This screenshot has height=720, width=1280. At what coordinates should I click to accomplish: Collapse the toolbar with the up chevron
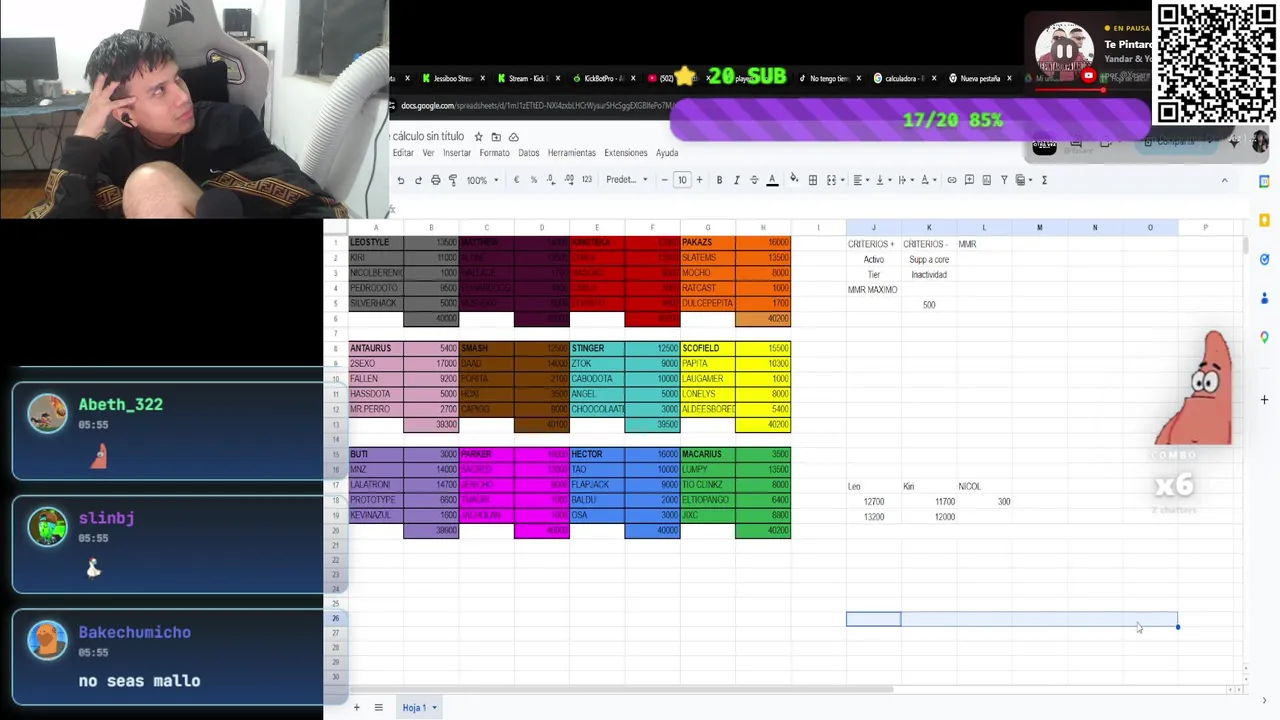[1224, 180]
